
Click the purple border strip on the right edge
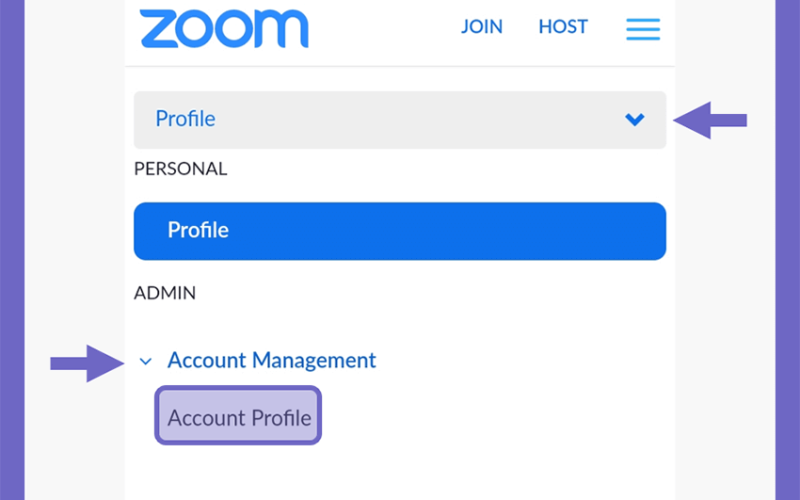click(x=787, y=250)
